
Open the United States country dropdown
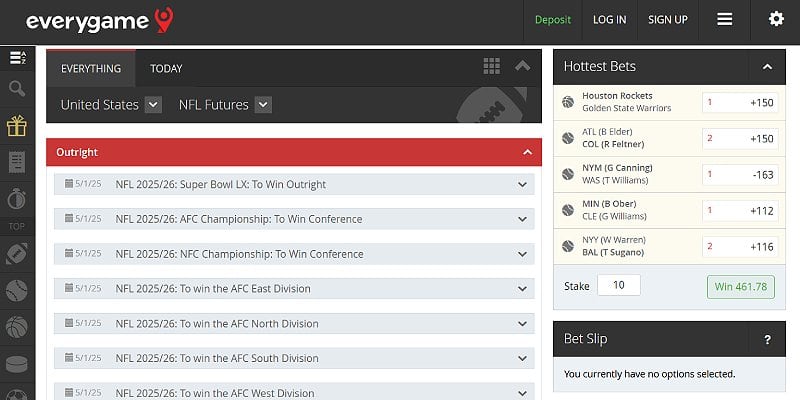tap(153, 104)
